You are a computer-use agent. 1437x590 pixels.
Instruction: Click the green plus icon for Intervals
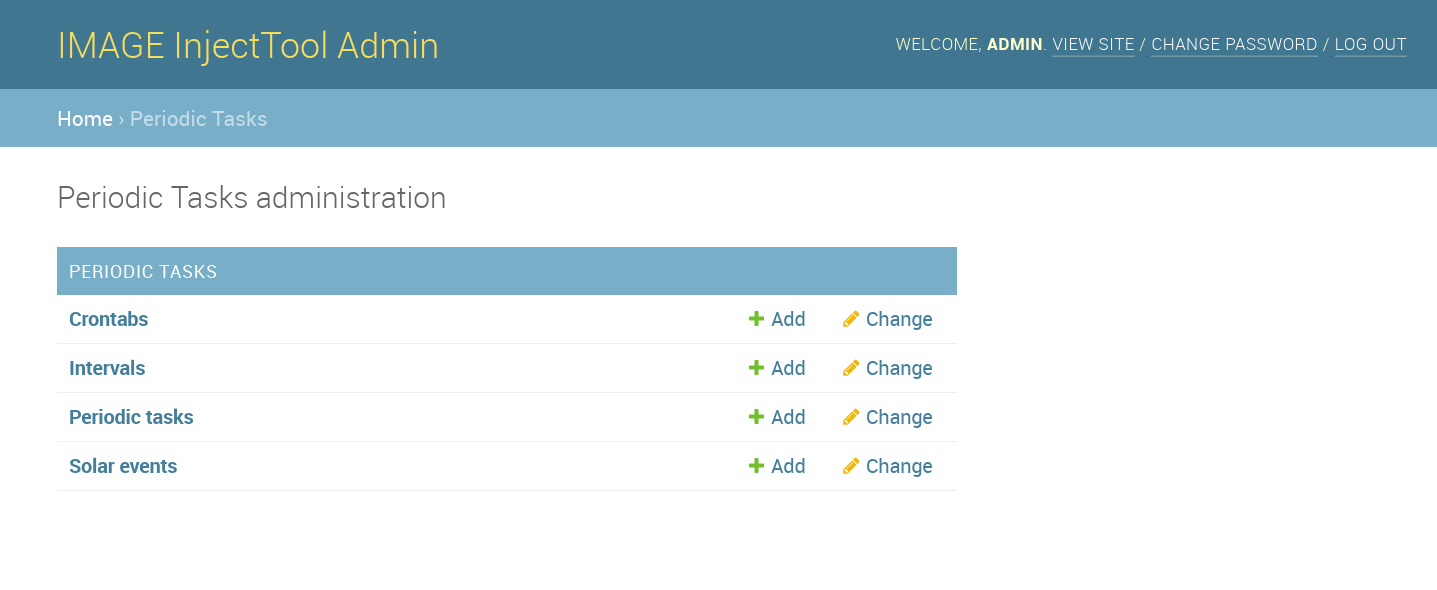tap(756, 368)
